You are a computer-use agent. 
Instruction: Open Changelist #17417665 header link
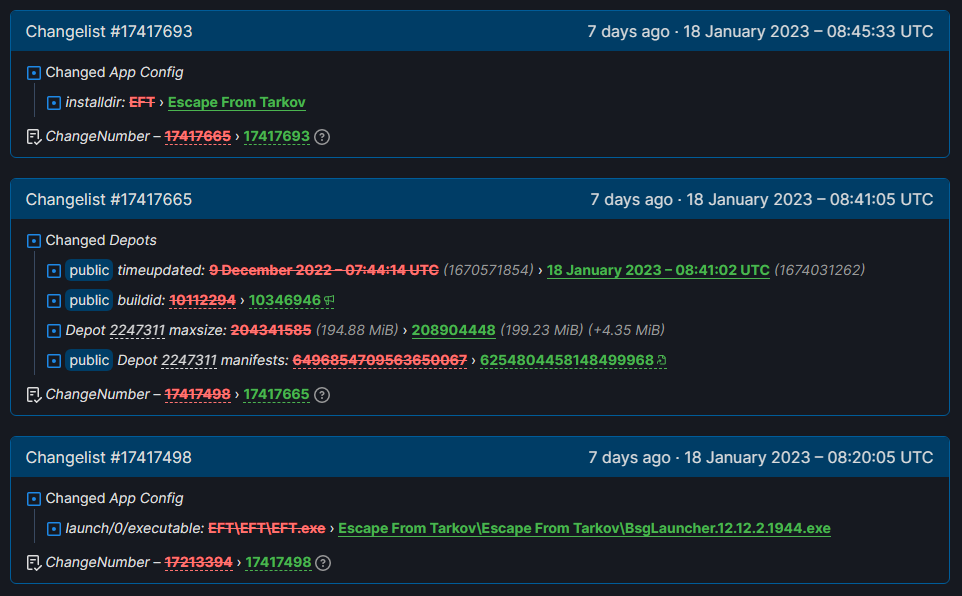tap(109, 199)
